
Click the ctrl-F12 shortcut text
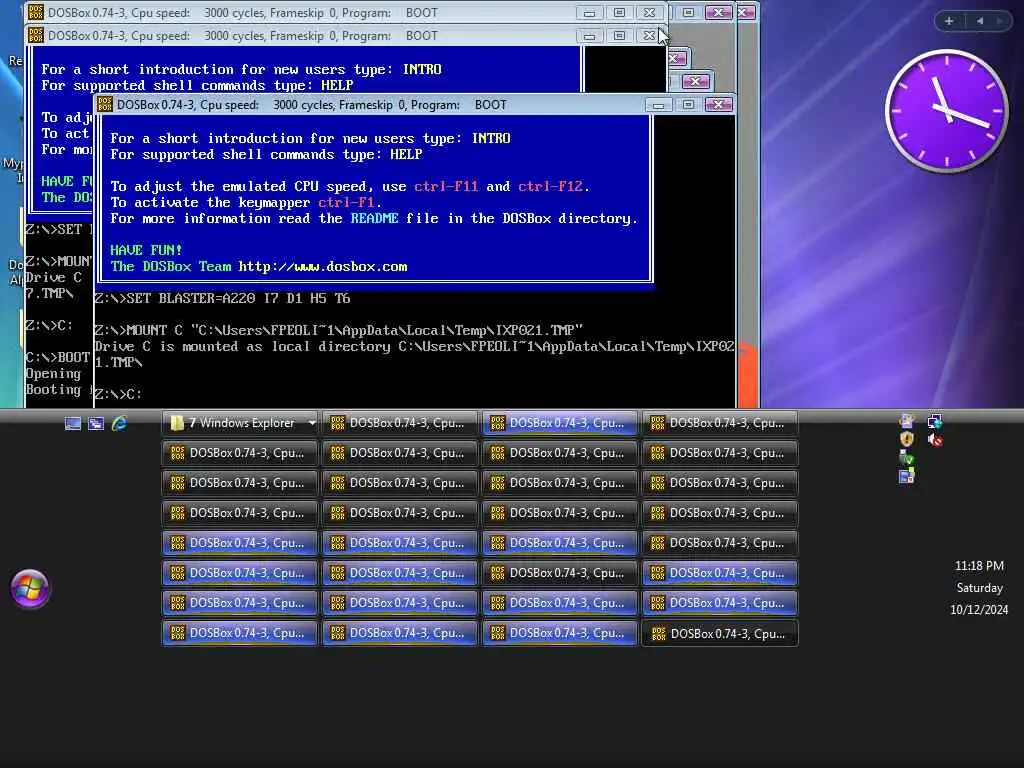pos(550,187)
